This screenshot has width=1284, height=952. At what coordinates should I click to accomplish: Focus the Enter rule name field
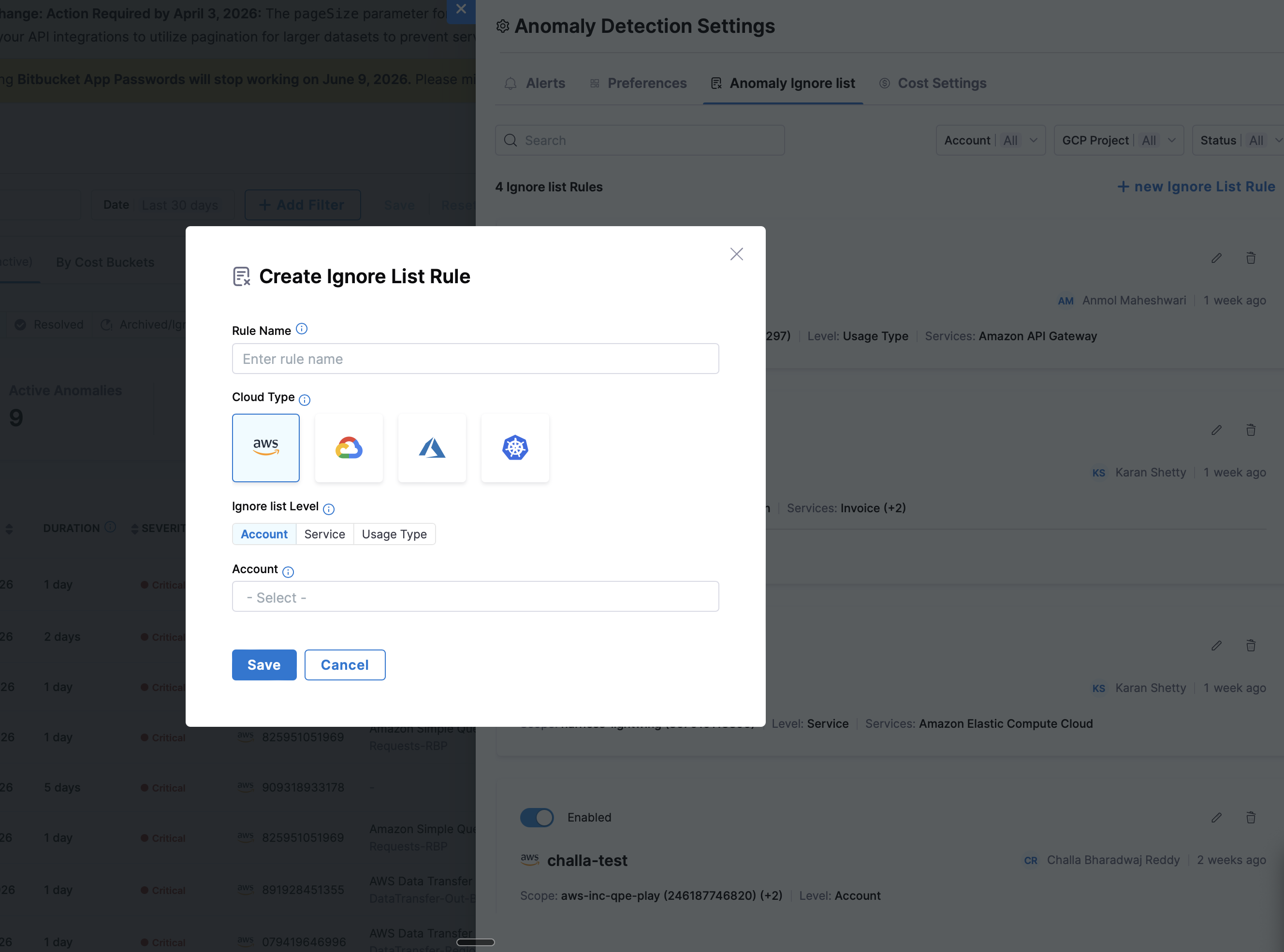pos(475,359)
